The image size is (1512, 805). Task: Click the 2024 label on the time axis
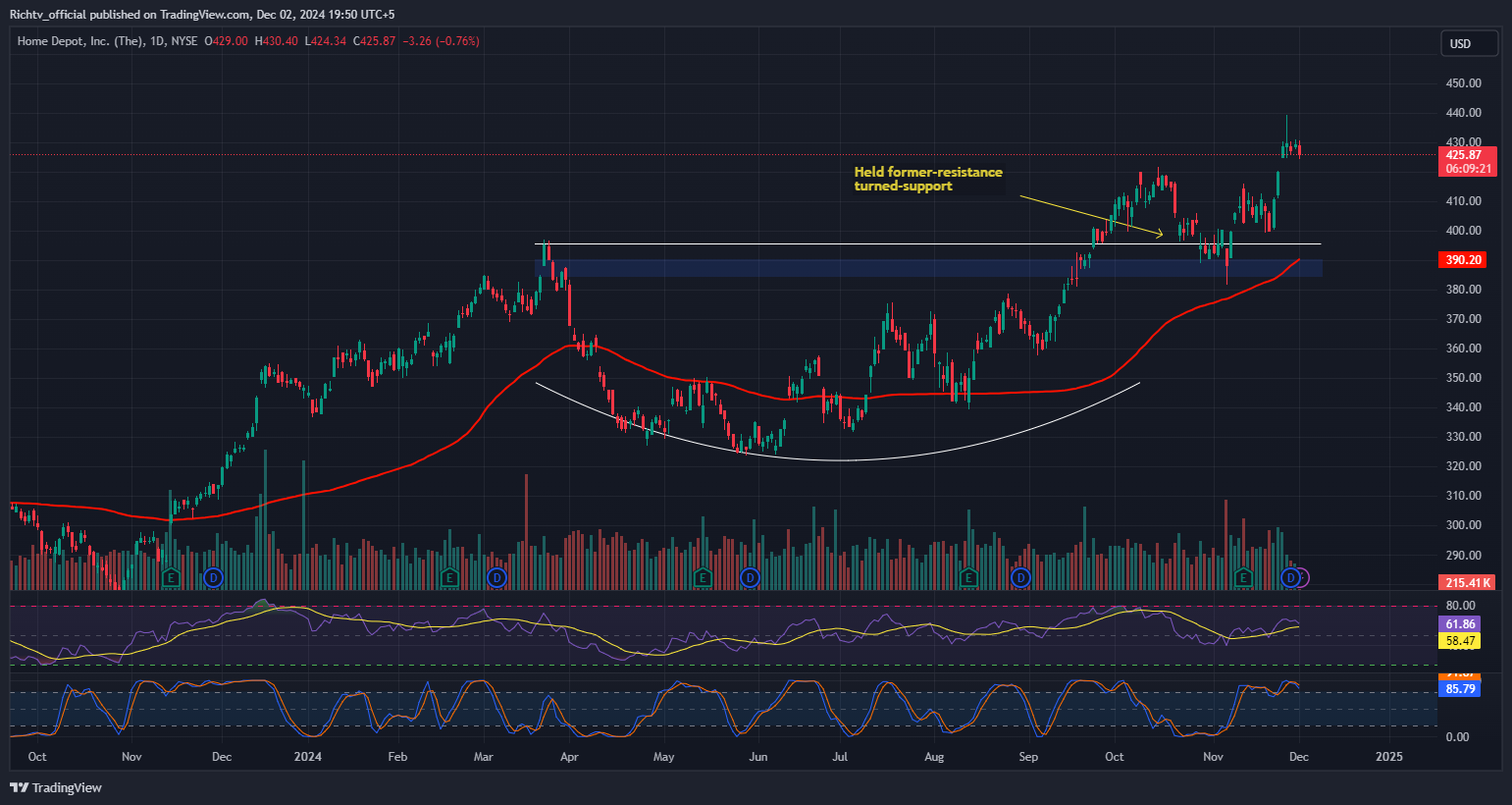[308, 757]
